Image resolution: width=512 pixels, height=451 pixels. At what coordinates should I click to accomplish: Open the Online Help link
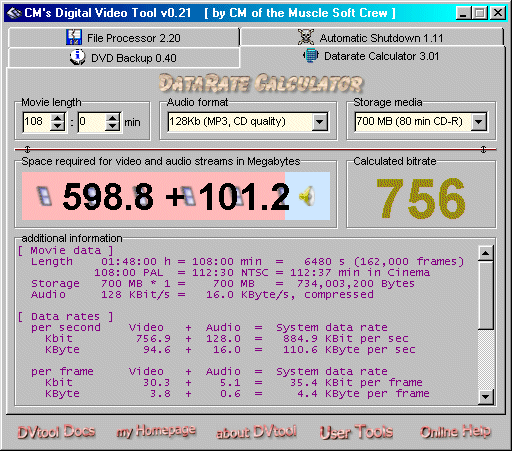tap(455, 431)
